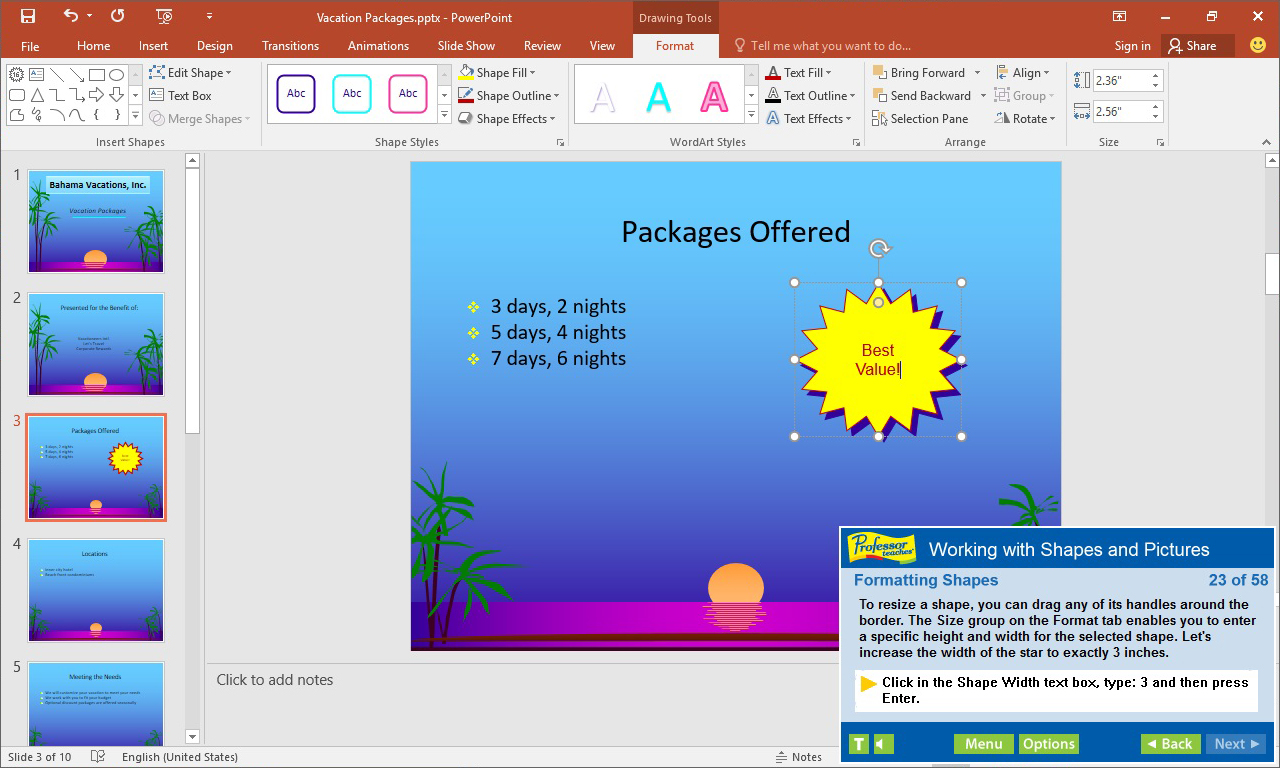Open the Rotate dropdown in Arrange group

(1026, 118)
